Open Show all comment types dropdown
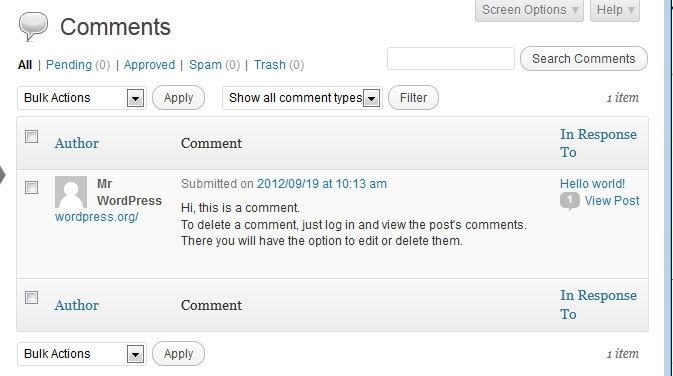This screenshot has height=376, width=673. (x=302, y=98)
